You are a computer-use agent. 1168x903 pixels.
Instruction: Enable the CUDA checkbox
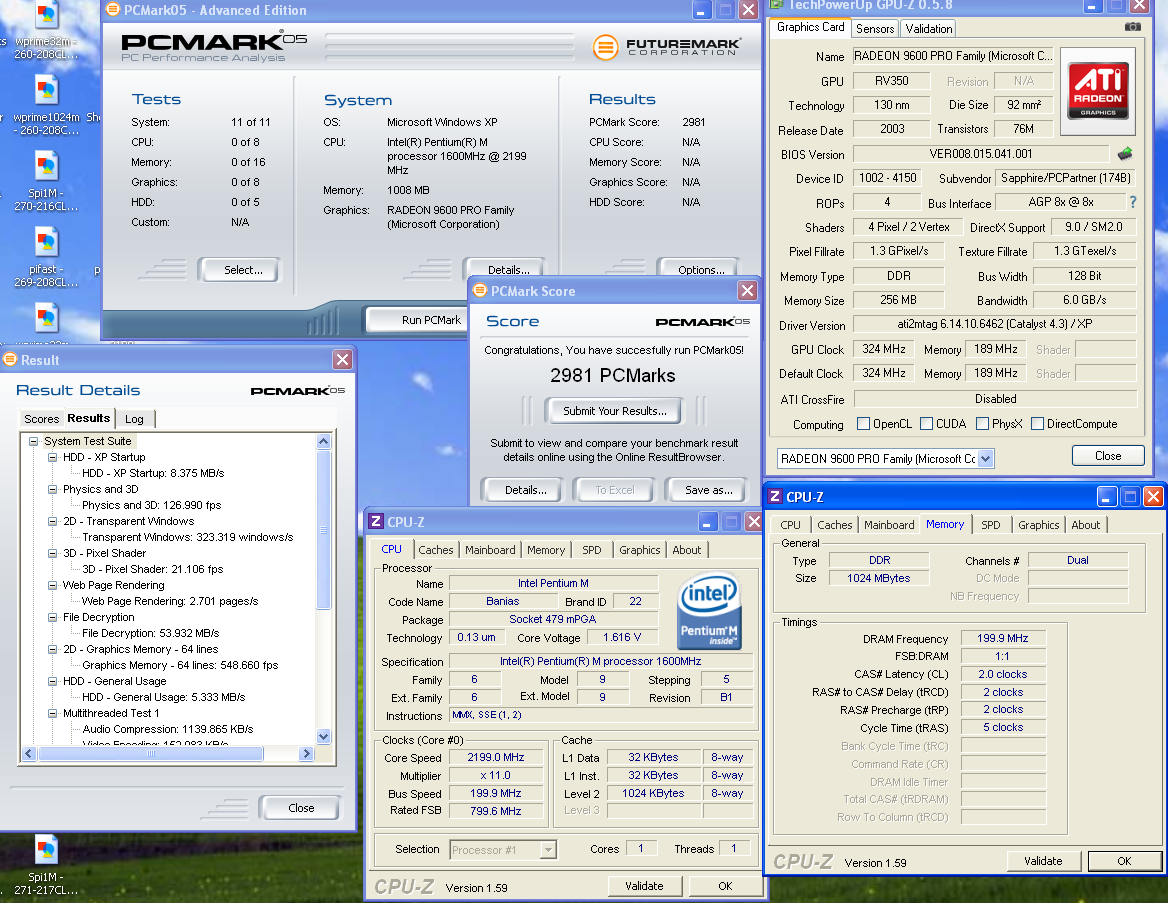pos(927,423)
